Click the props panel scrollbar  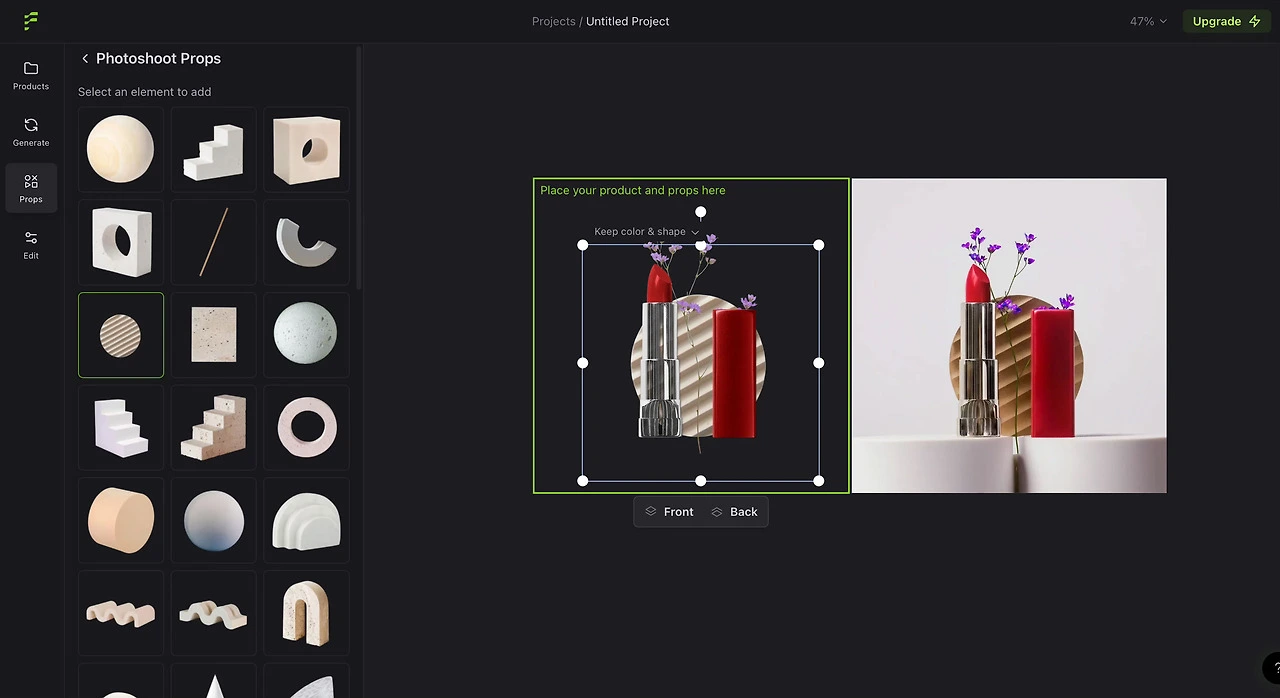pyautogui.click(x=358, y=170)
